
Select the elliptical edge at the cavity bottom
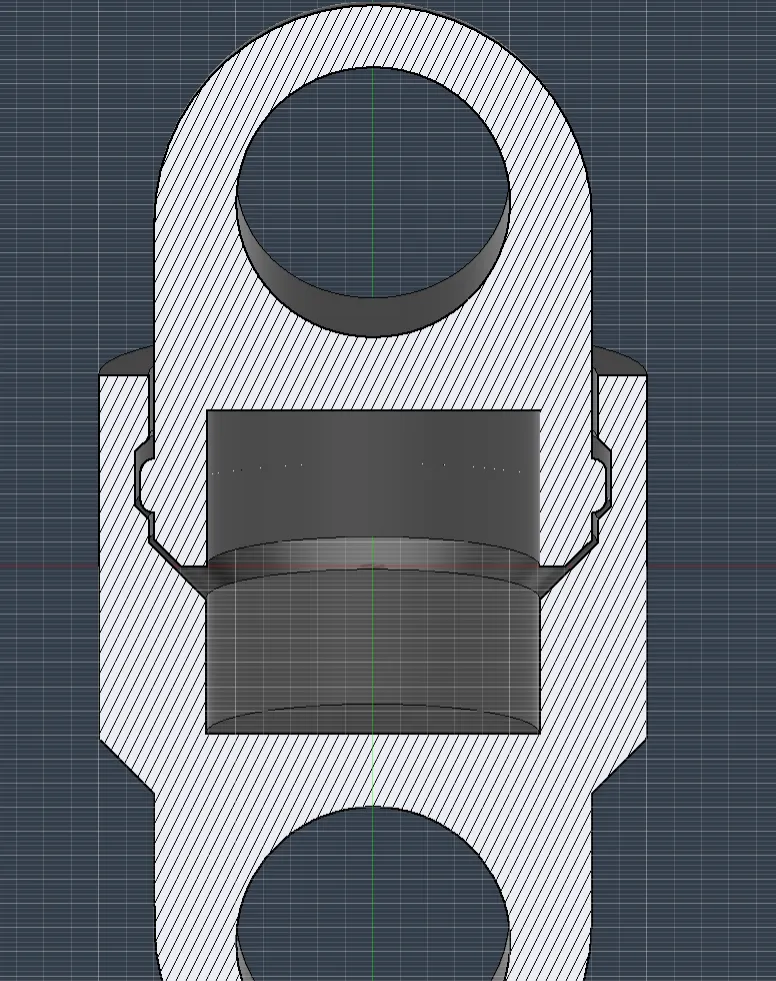click(x=373, y=718)
